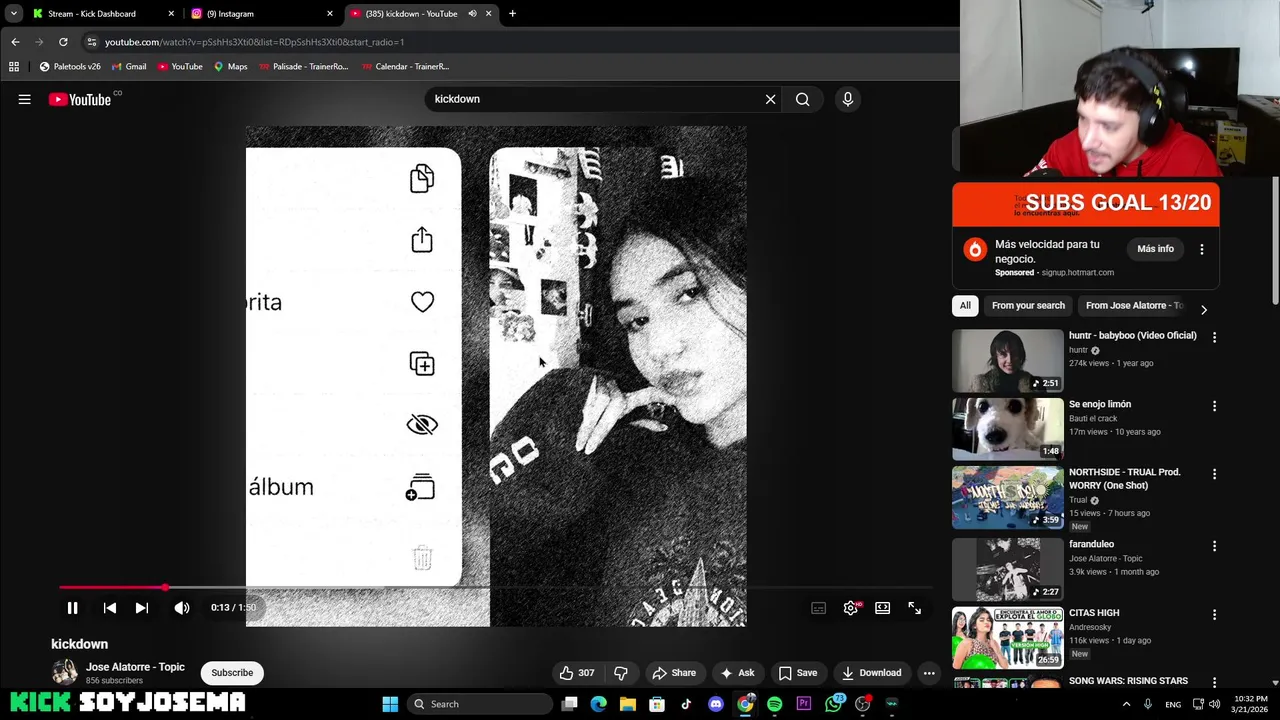
Task: Open WhatsApp from the taskbar
Action: (x=833, y=704)
